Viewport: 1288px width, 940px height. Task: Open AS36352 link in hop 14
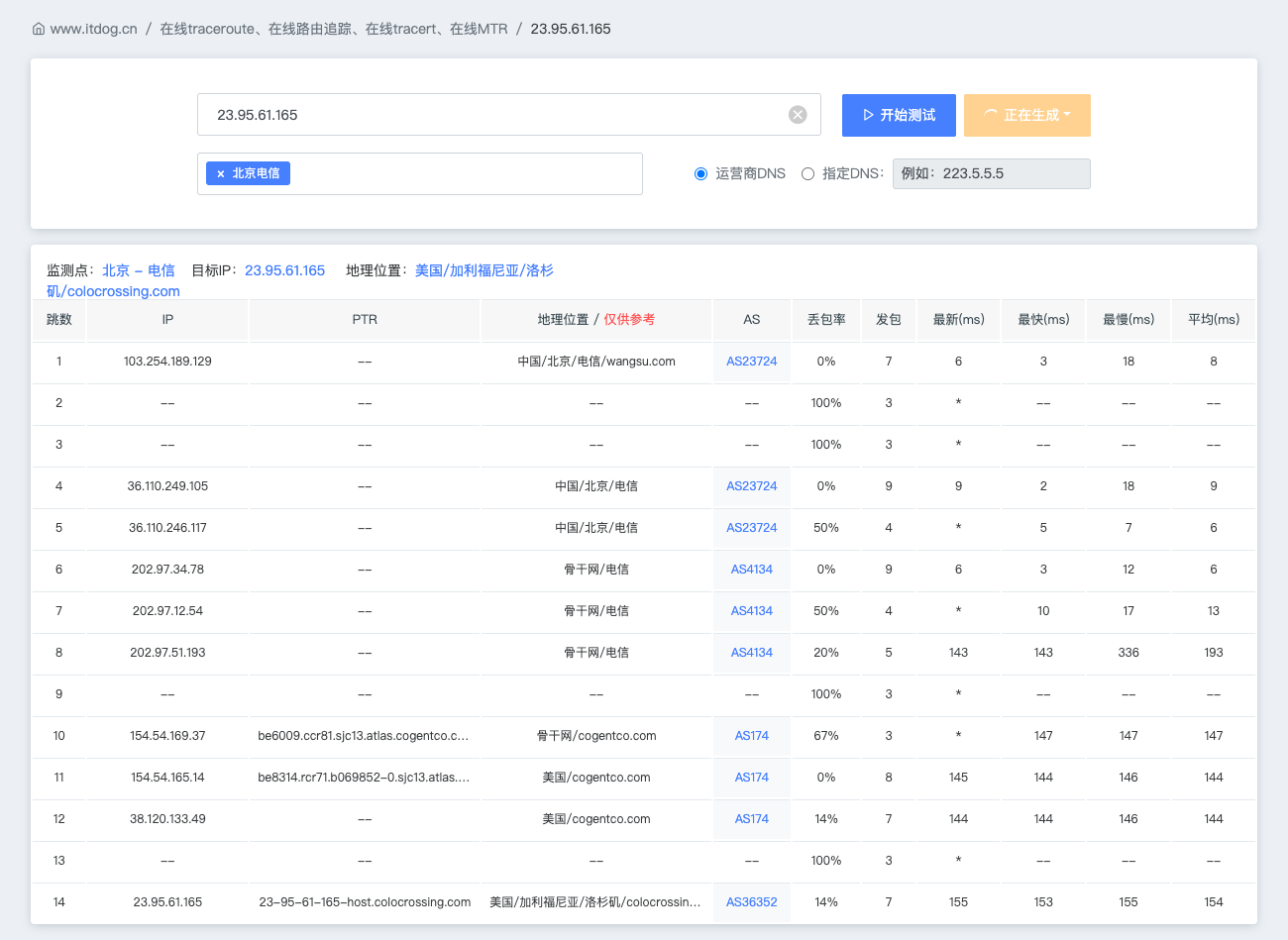(x=752, y=902)
